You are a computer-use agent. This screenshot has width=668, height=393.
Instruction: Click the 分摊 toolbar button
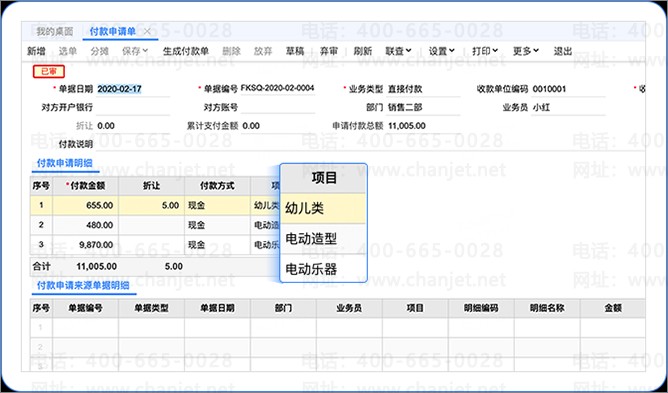[99, 51]
